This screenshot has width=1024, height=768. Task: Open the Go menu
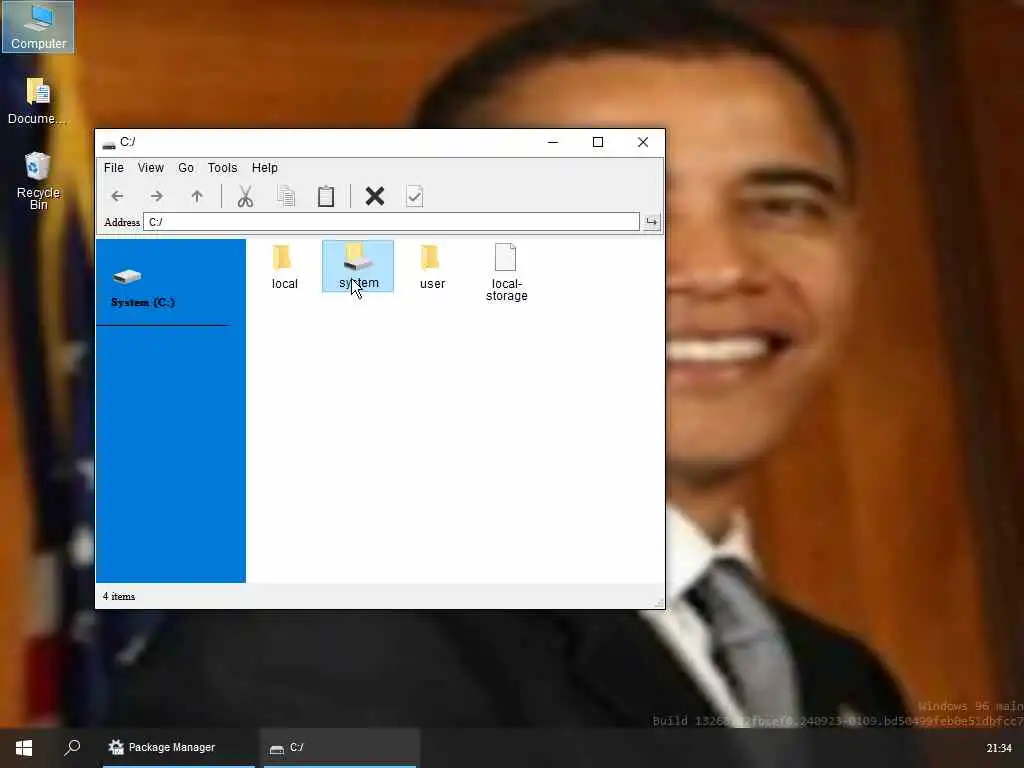tap(186, 168)
